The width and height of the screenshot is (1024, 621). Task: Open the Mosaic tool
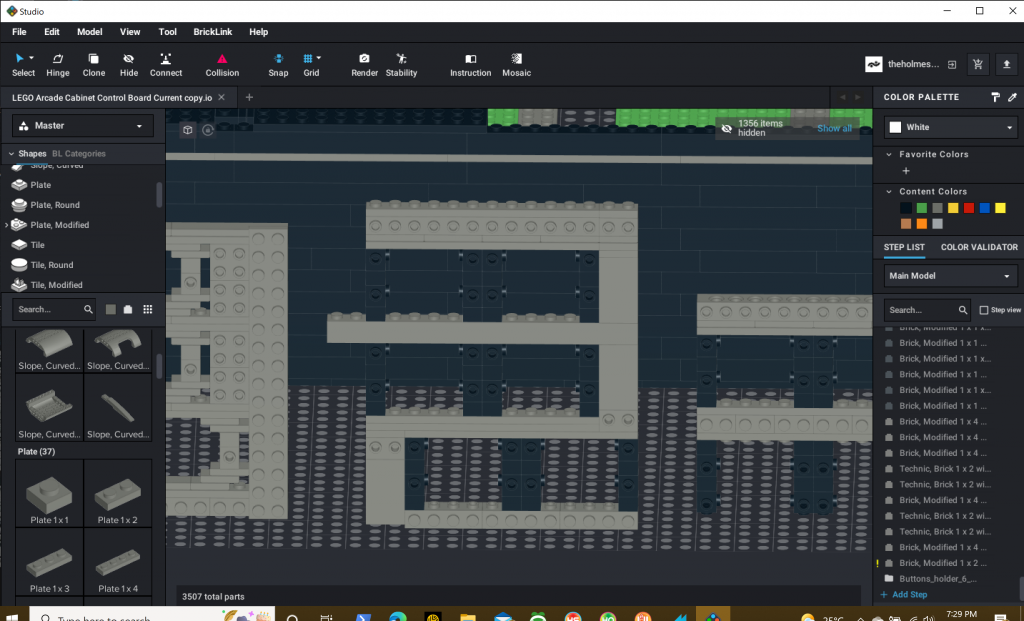pos(516,63)
